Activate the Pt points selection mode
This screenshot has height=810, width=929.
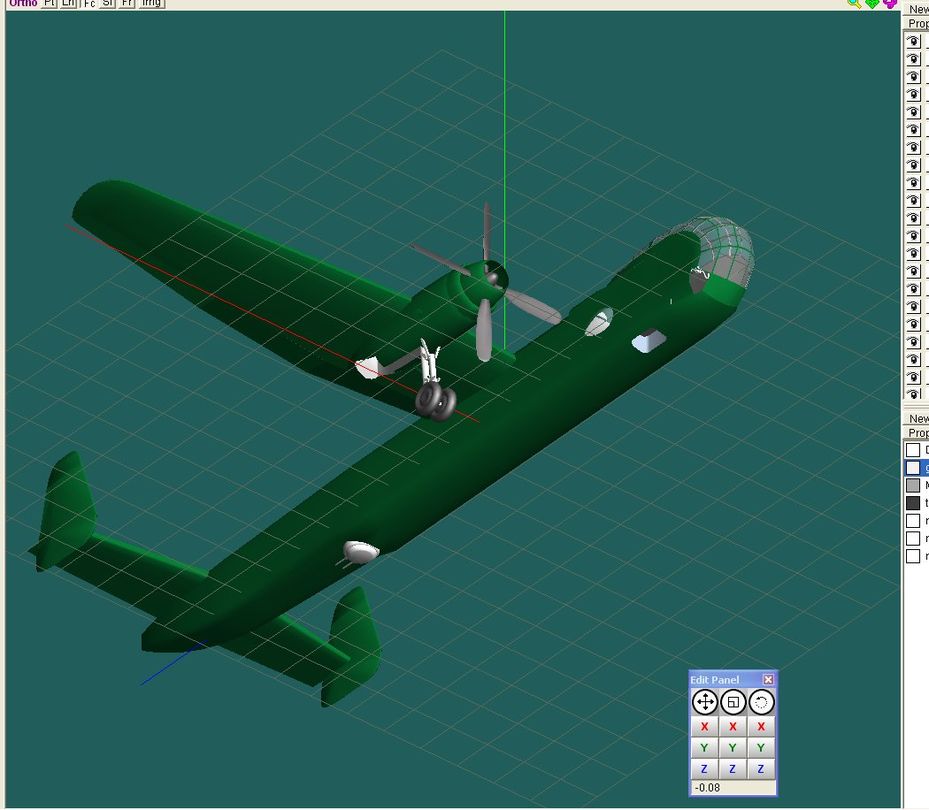(49, 3)
